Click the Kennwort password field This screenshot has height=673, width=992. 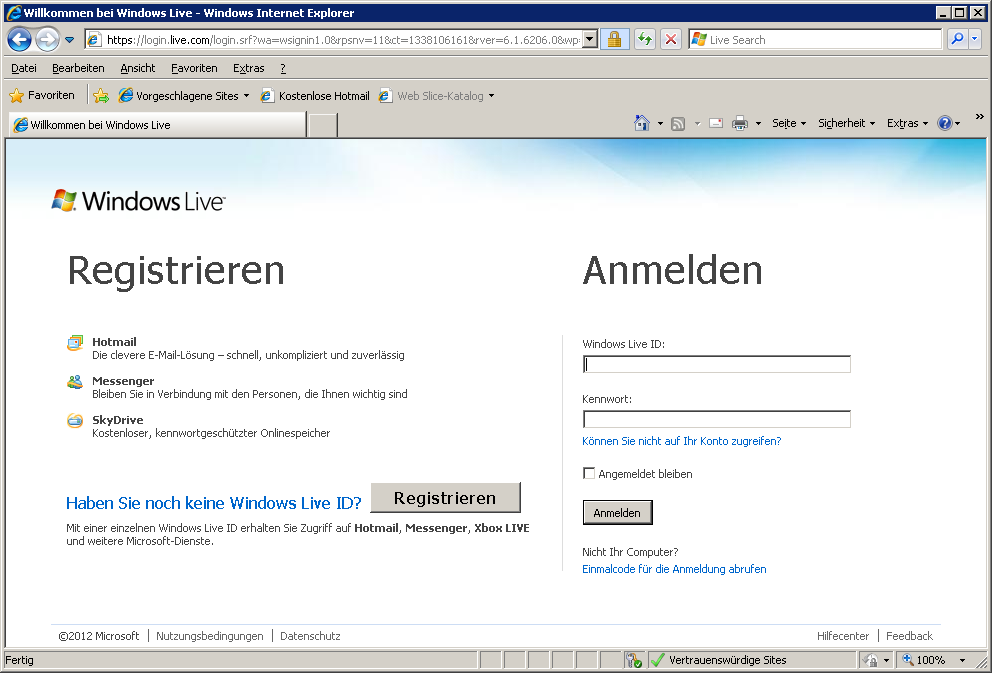click(717, 419)
